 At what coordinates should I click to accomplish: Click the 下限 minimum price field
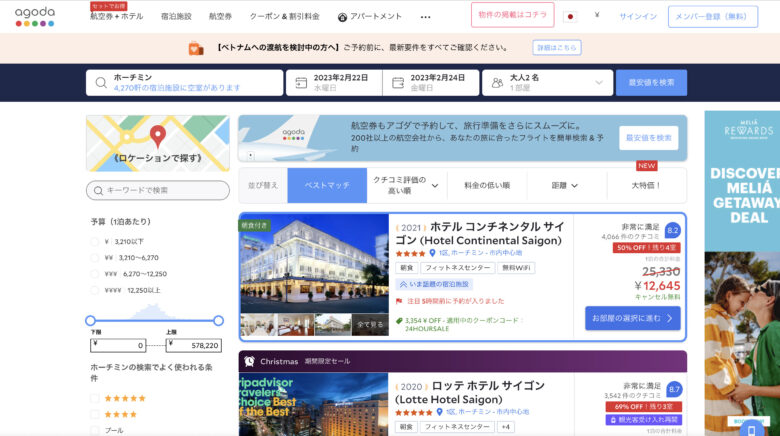pos(118,345)
